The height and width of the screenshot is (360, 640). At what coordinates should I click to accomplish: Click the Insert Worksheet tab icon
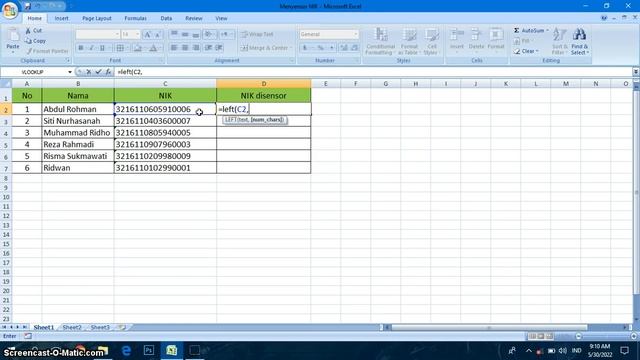coord(121,327)
